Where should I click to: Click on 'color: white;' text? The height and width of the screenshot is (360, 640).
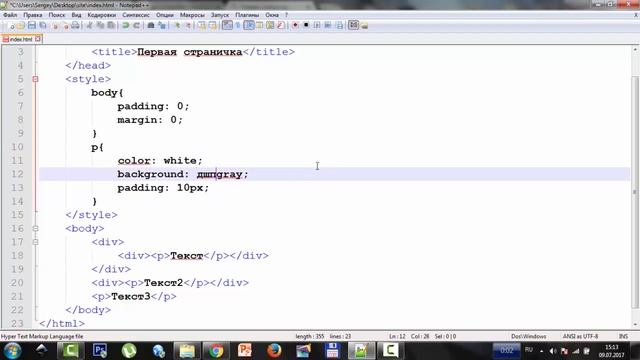(160, 161)
